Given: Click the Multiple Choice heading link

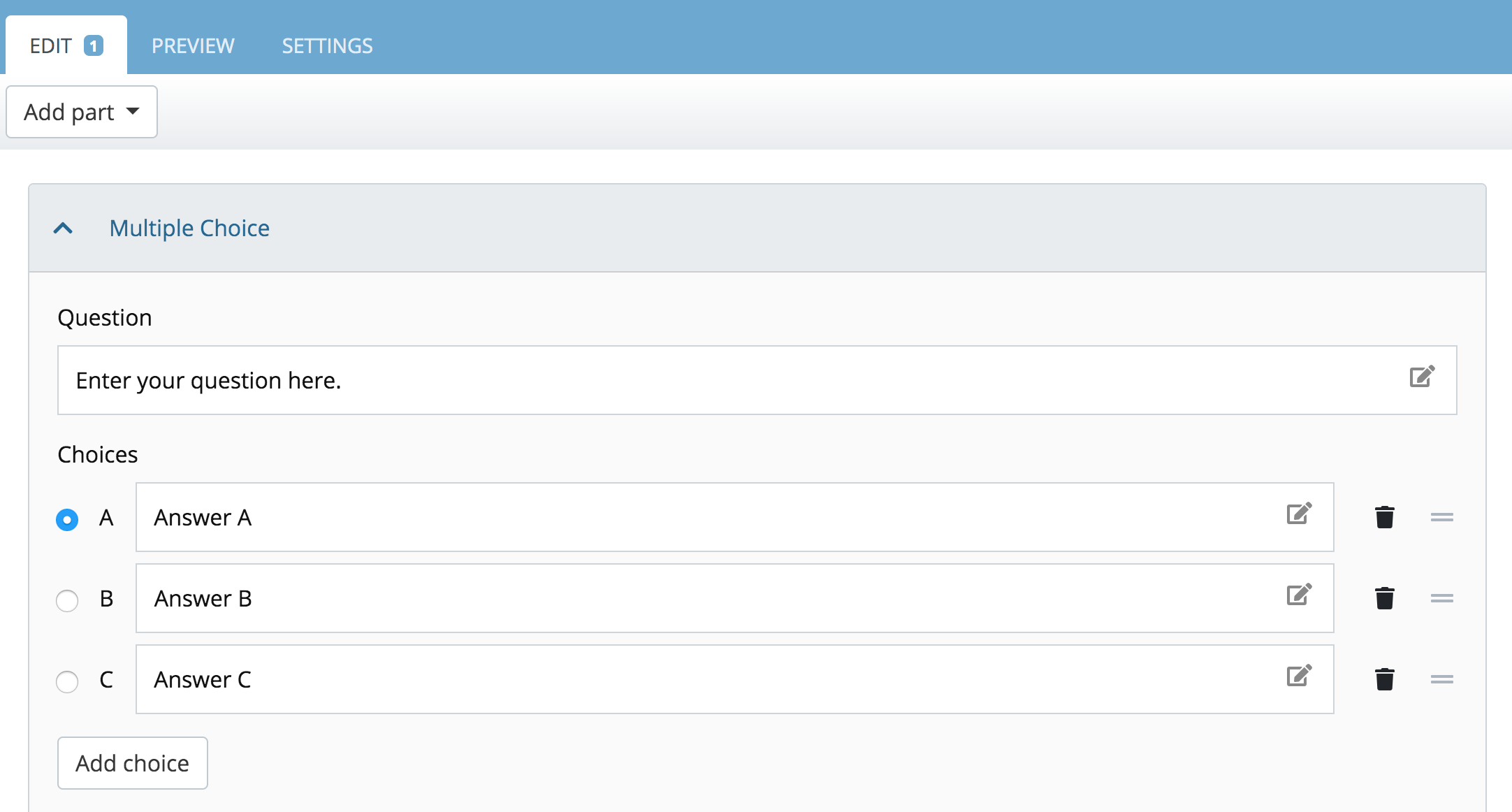Looking at the screenshot, I should pos(189,229).
